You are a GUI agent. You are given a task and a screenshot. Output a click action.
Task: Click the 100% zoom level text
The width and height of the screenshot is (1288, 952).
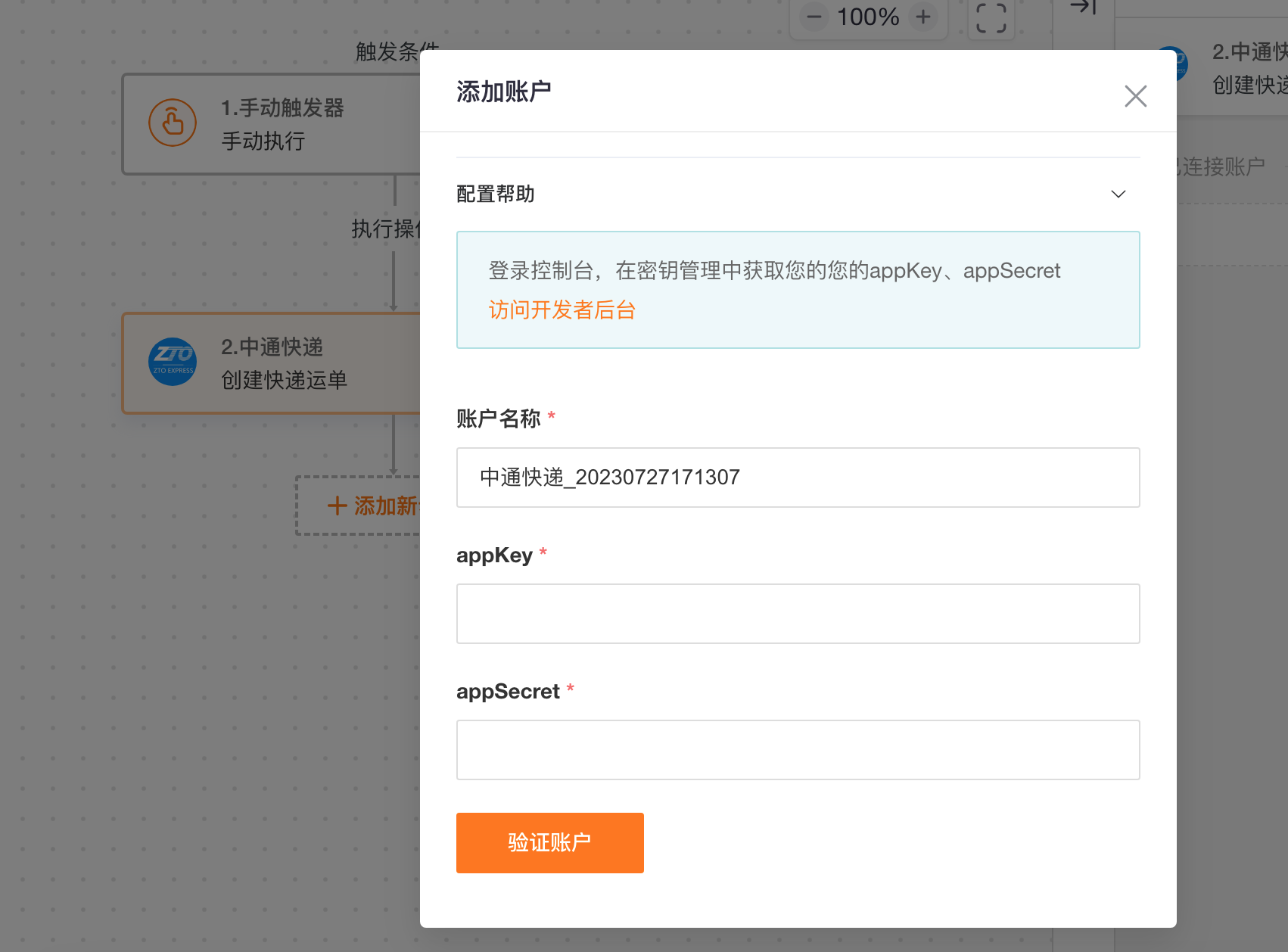868,17
